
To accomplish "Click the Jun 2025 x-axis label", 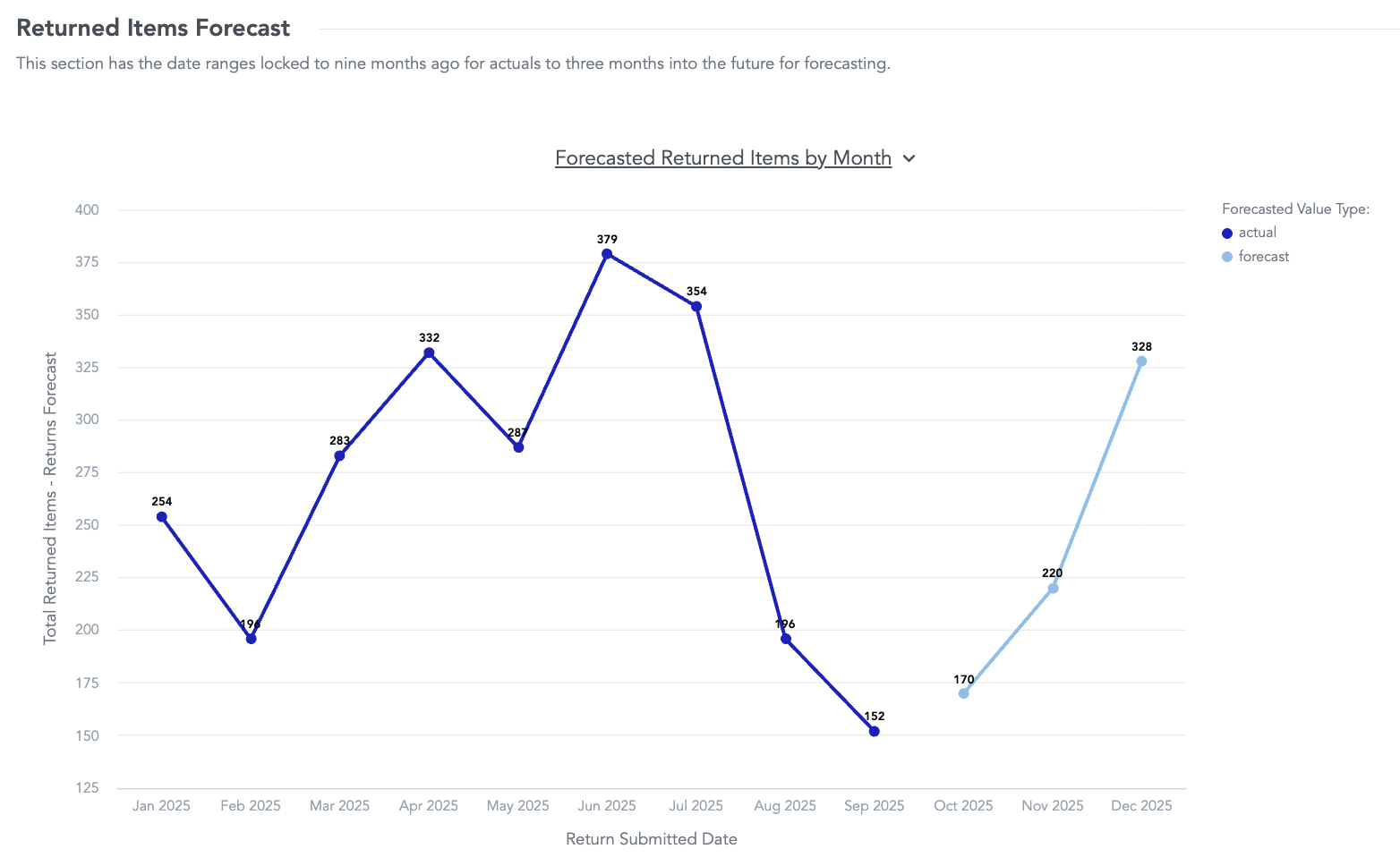I will coord(607,806).
